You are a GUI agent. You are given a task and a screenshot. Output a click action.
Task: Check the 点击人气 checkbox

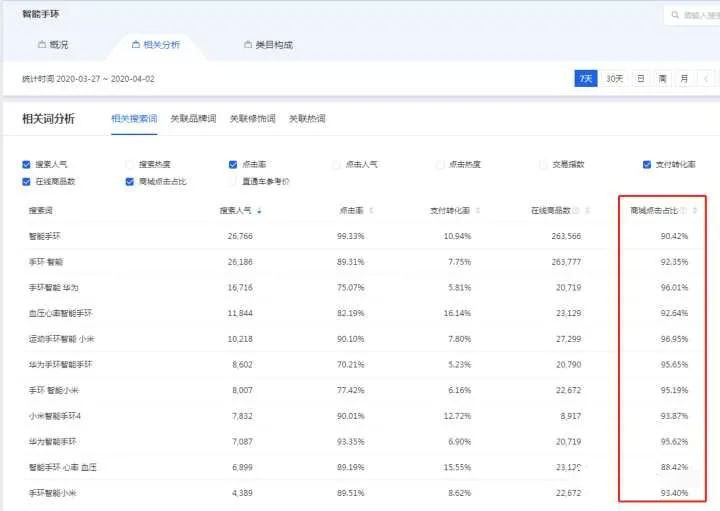(x=336, y=164)
